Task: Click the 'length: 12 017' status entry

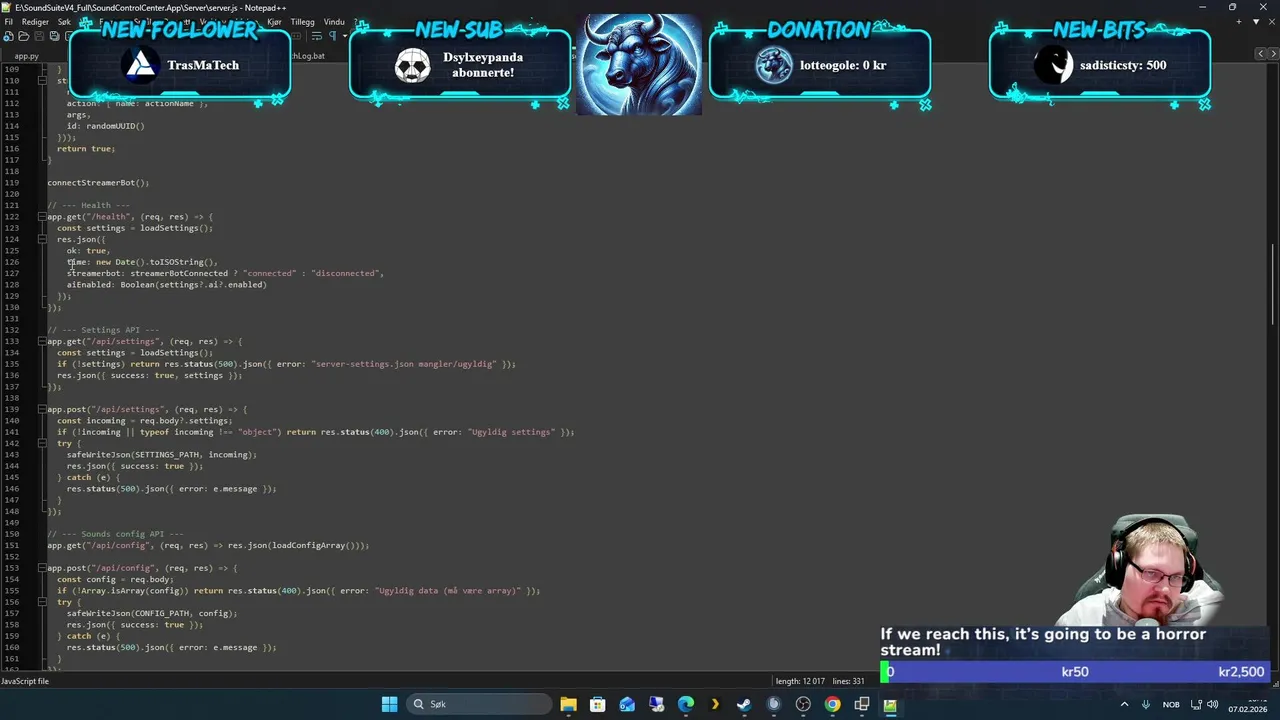Action: (x=801, y=681)
